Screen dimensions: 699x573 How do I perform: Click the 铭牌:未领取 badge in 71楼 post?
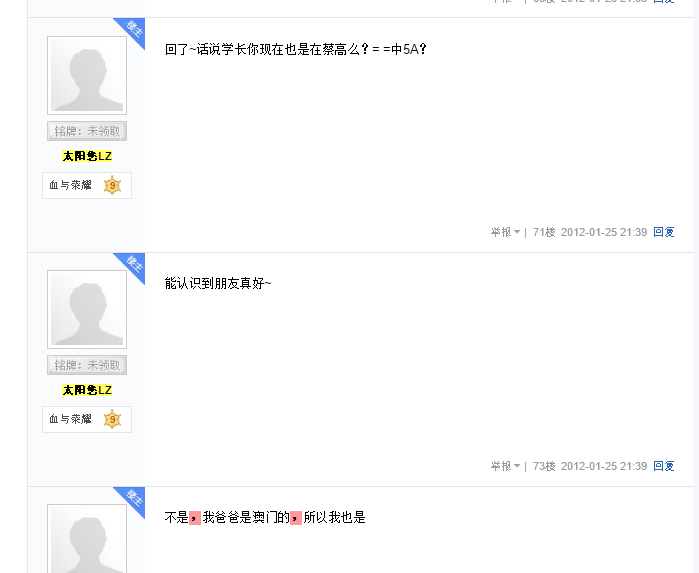[87, 131]
